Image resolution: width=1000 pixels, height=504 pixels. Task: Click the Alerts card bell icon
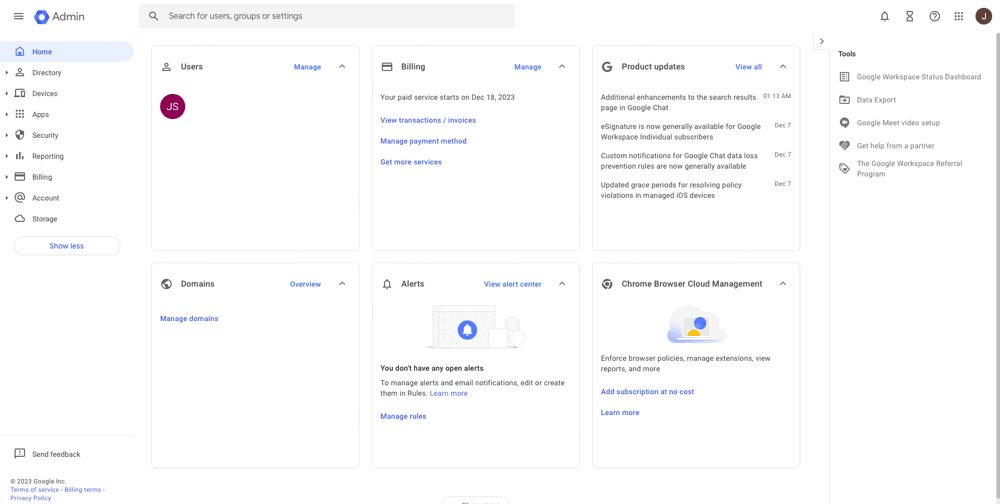point(386,285)
